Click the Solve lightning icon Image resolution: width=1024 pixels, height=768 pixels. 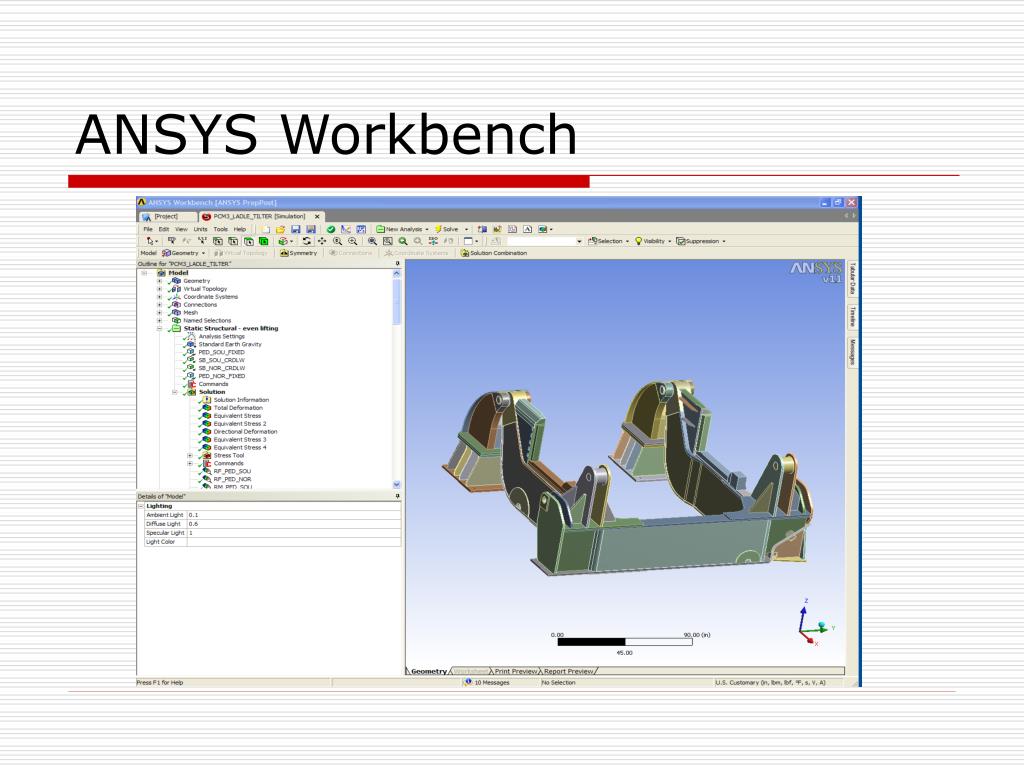point(438,229)
